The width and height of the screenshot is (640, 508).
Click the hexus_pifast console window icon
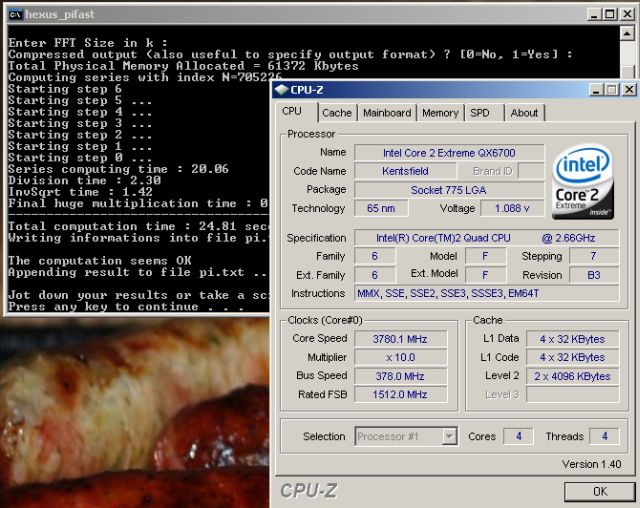click(x=16, y=15)
